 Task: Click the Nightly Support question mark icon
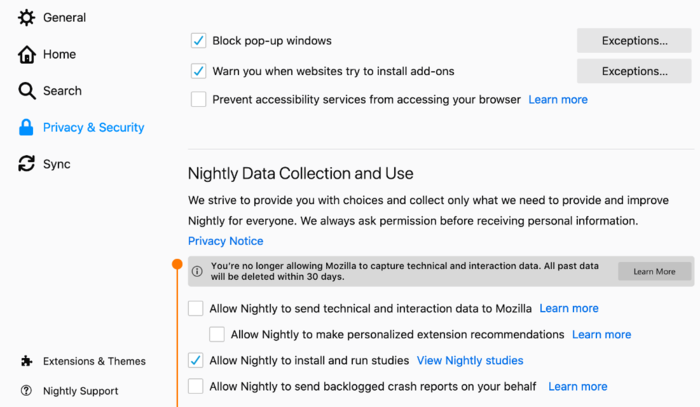click(26, 391)
